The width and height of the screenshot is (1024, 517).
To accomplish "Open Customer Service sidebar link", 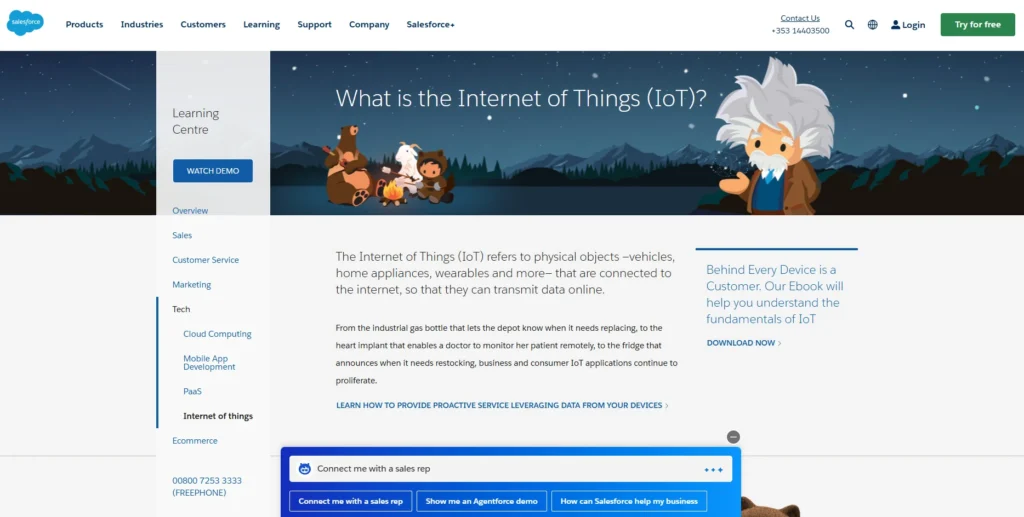I will [206, 260].
